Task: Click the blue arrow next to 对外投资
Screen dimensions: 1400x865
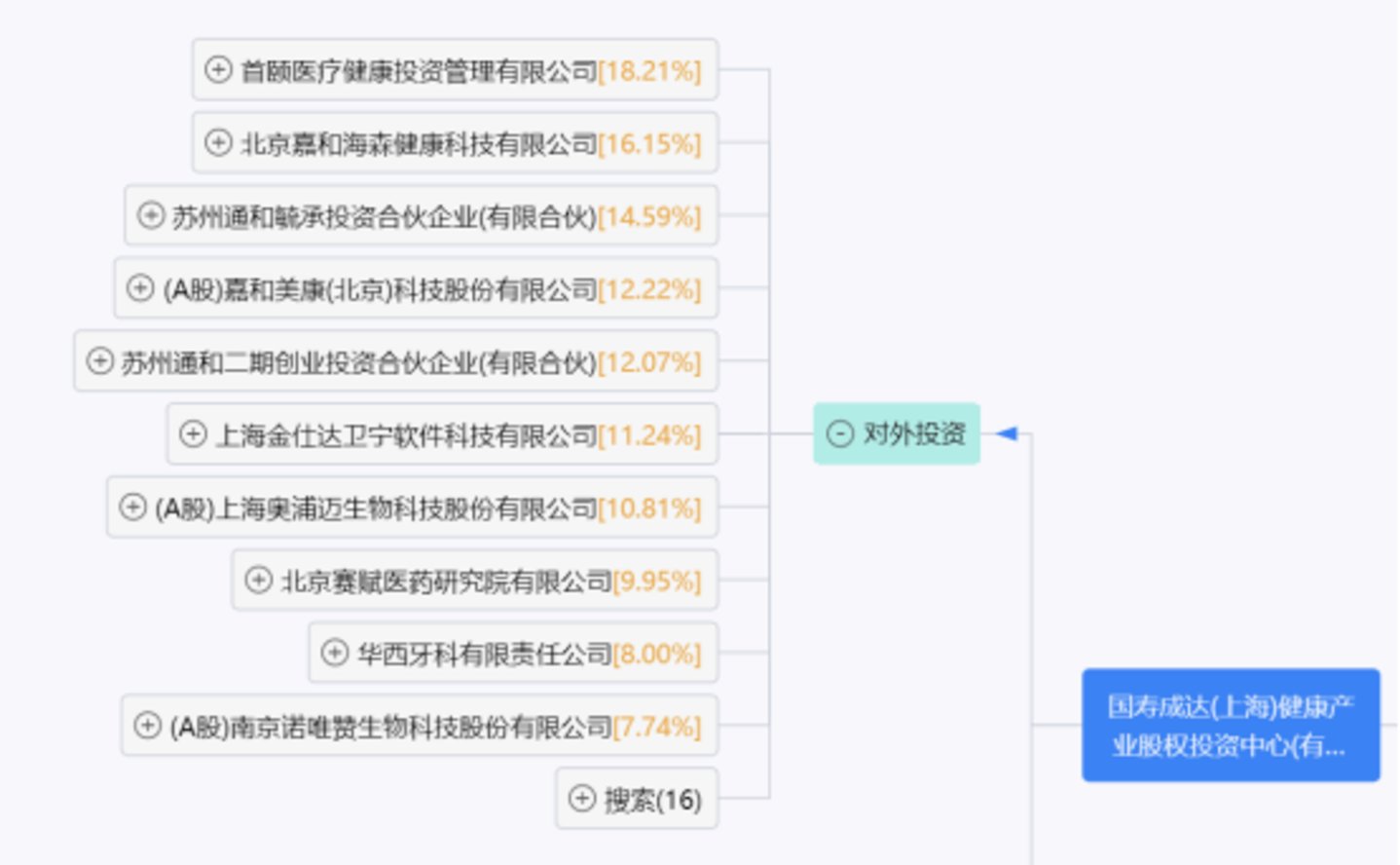Action: pyautogui.click(x=1007, y=433)
